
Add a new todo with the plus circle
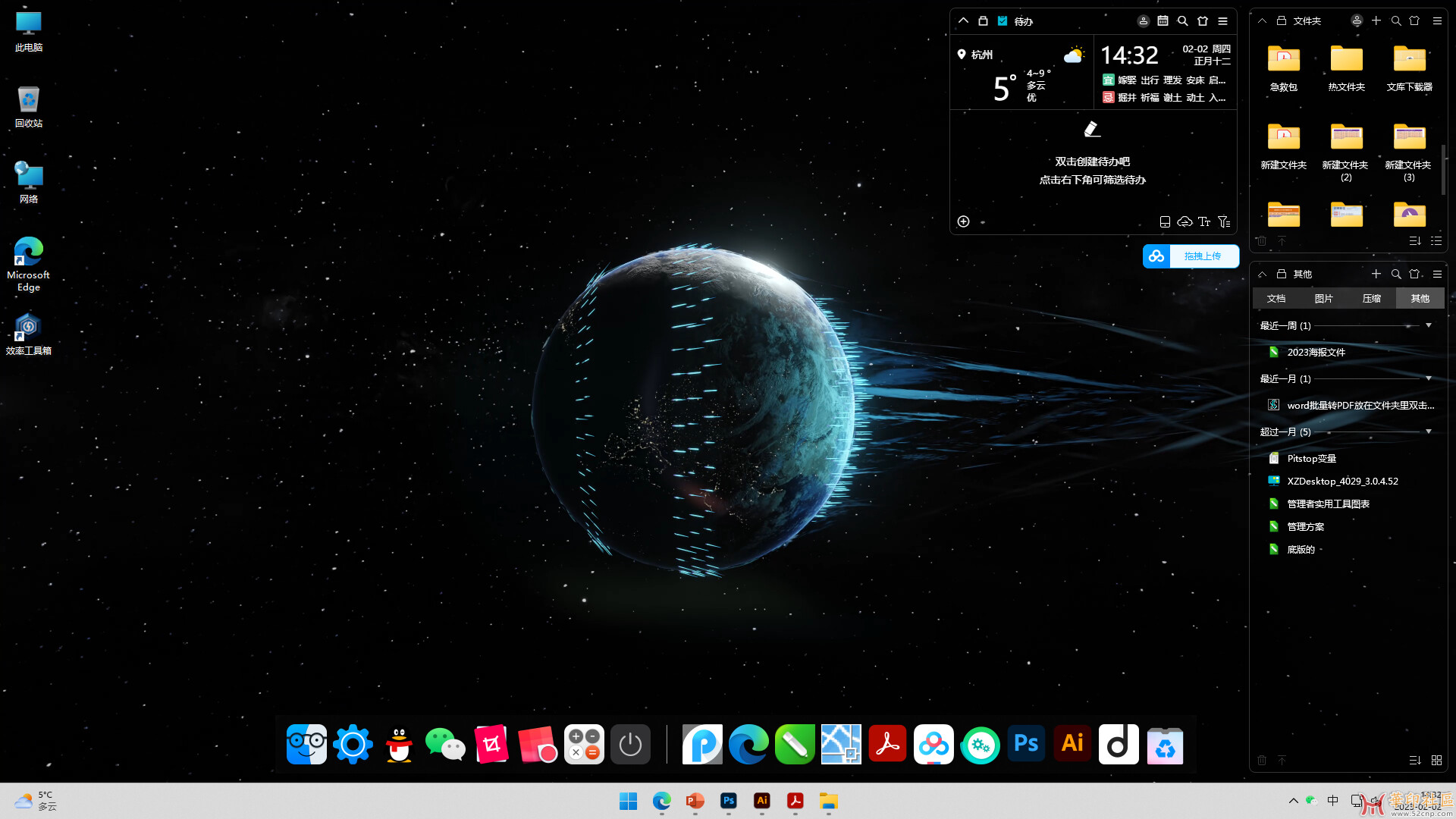click(x=963, y=221)
